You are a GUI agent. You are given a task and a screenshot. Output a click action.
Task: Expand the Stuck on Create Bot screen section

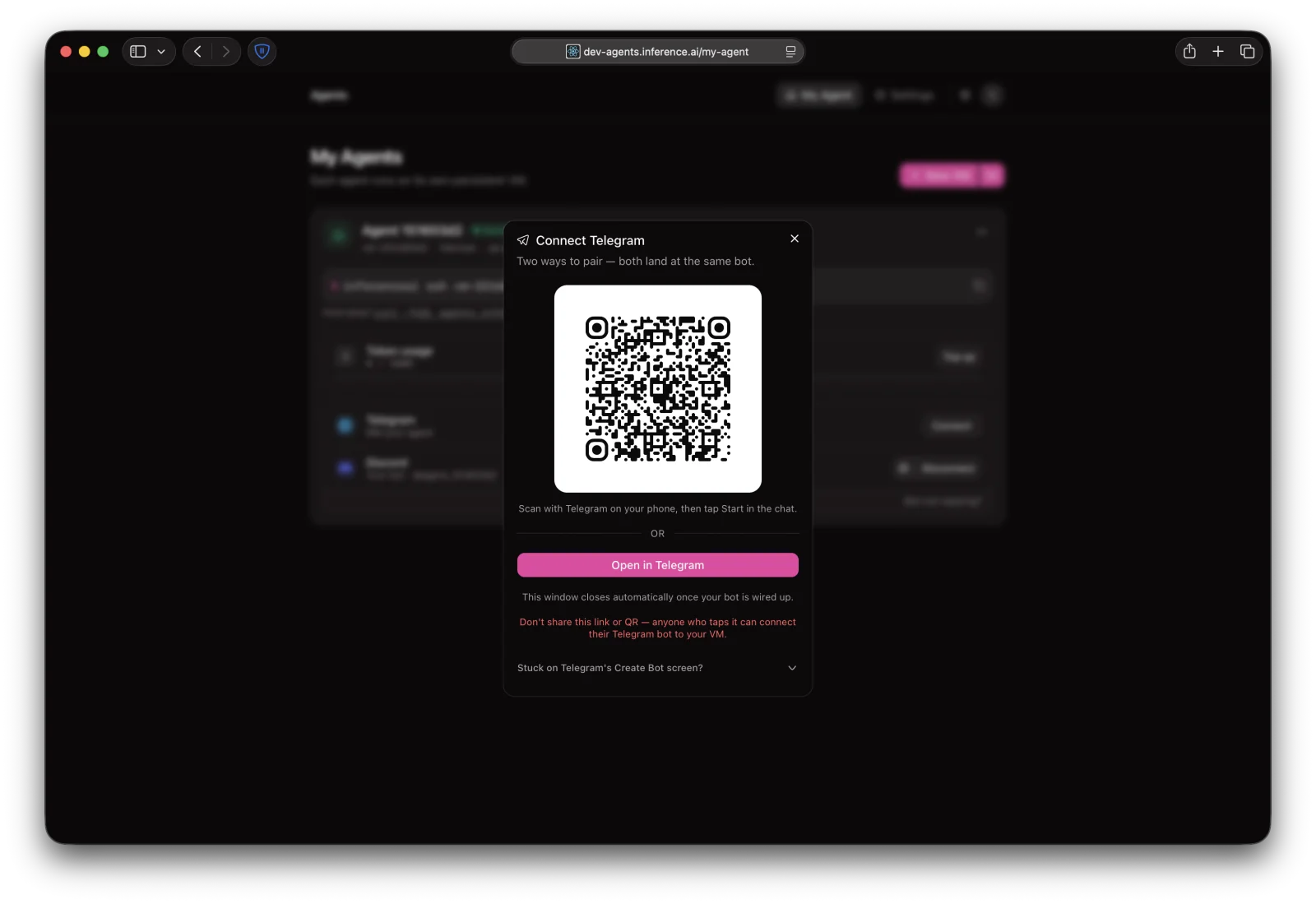point(658,668)
